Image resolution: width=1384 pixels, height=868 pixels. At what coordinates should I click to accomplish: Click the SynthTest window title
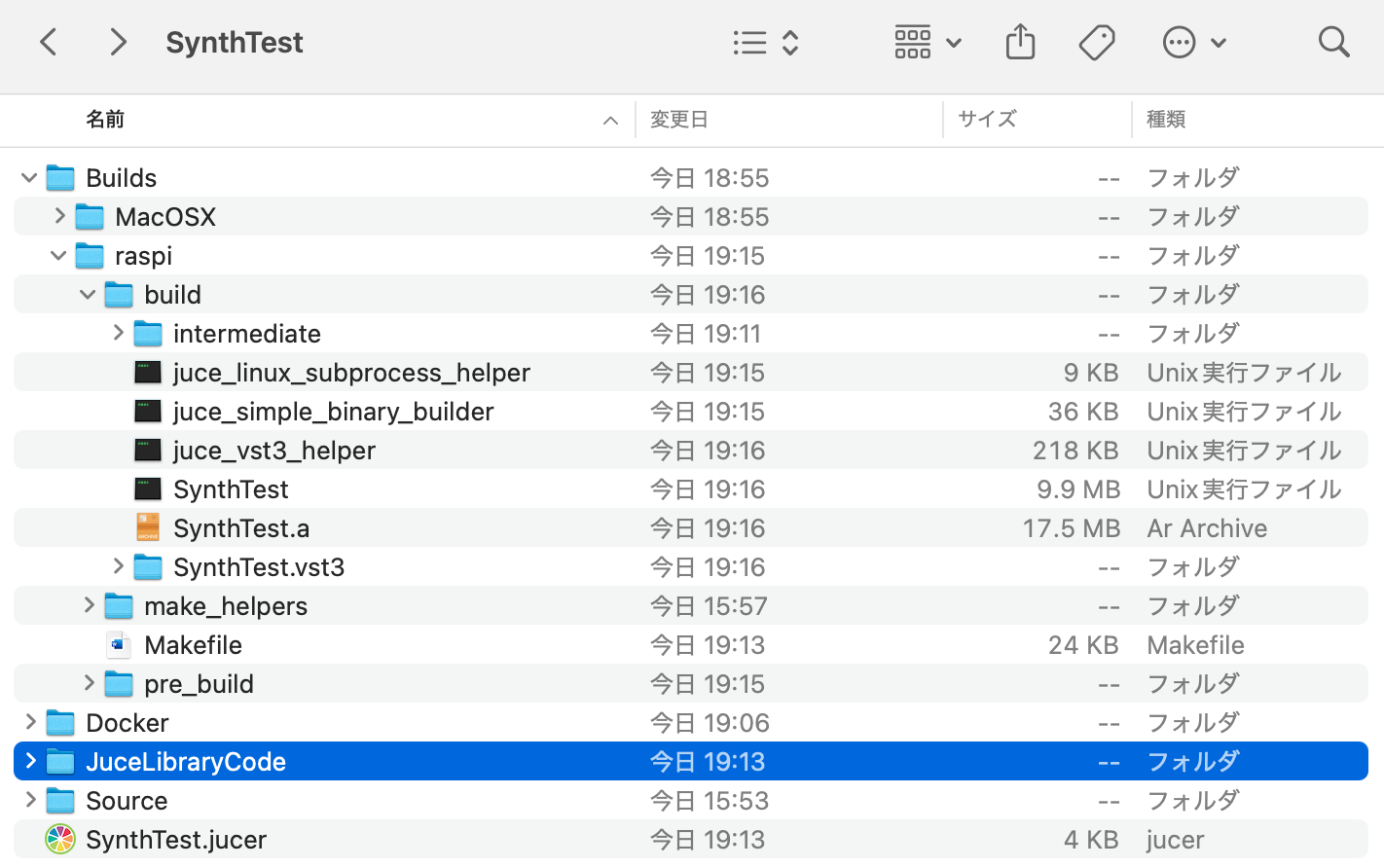pyautogui.click(x=235, y=42)
